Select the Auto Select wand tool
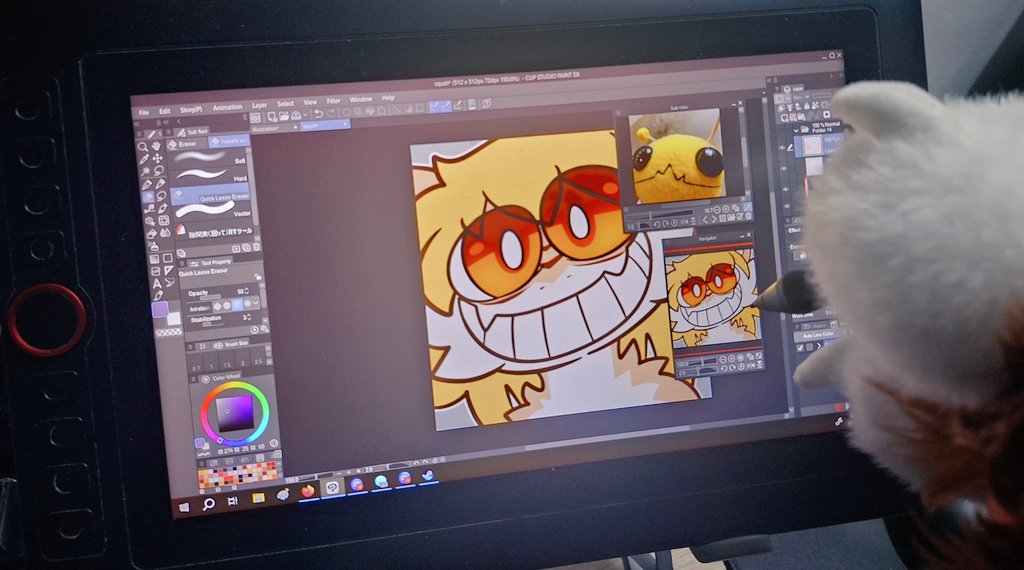 pos(145,172)
